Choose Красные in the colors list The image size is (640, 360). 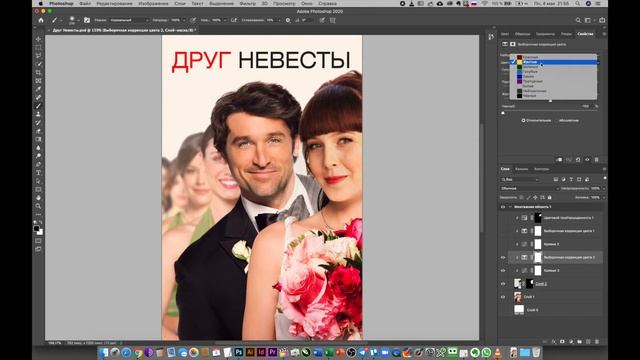point(554,57)
